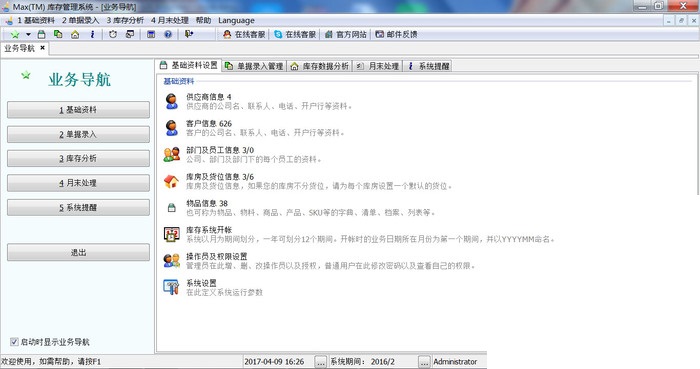Click the document entry copy toolbar icon
The image size is (700, 369).
tap(58, 34)
